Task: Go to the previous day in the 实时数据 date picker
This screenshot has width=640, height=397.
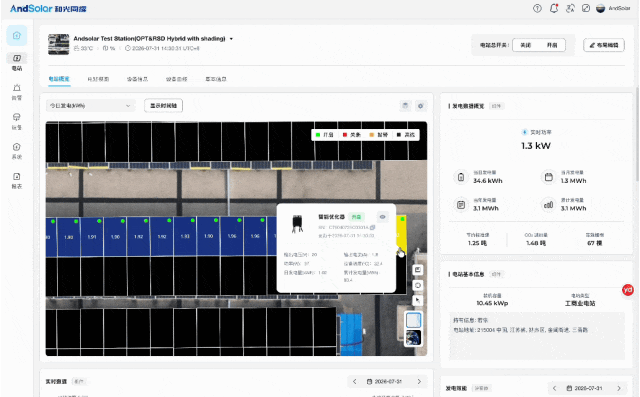Action: point(354,381)
